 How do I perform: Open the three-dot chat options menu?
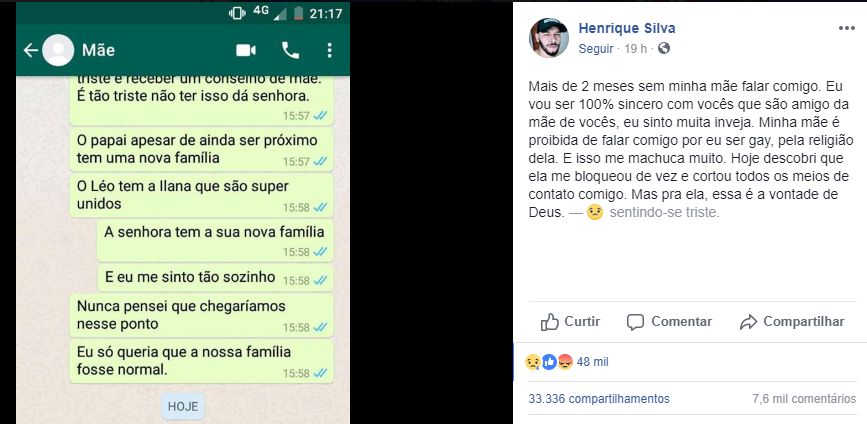coord(330,50)
